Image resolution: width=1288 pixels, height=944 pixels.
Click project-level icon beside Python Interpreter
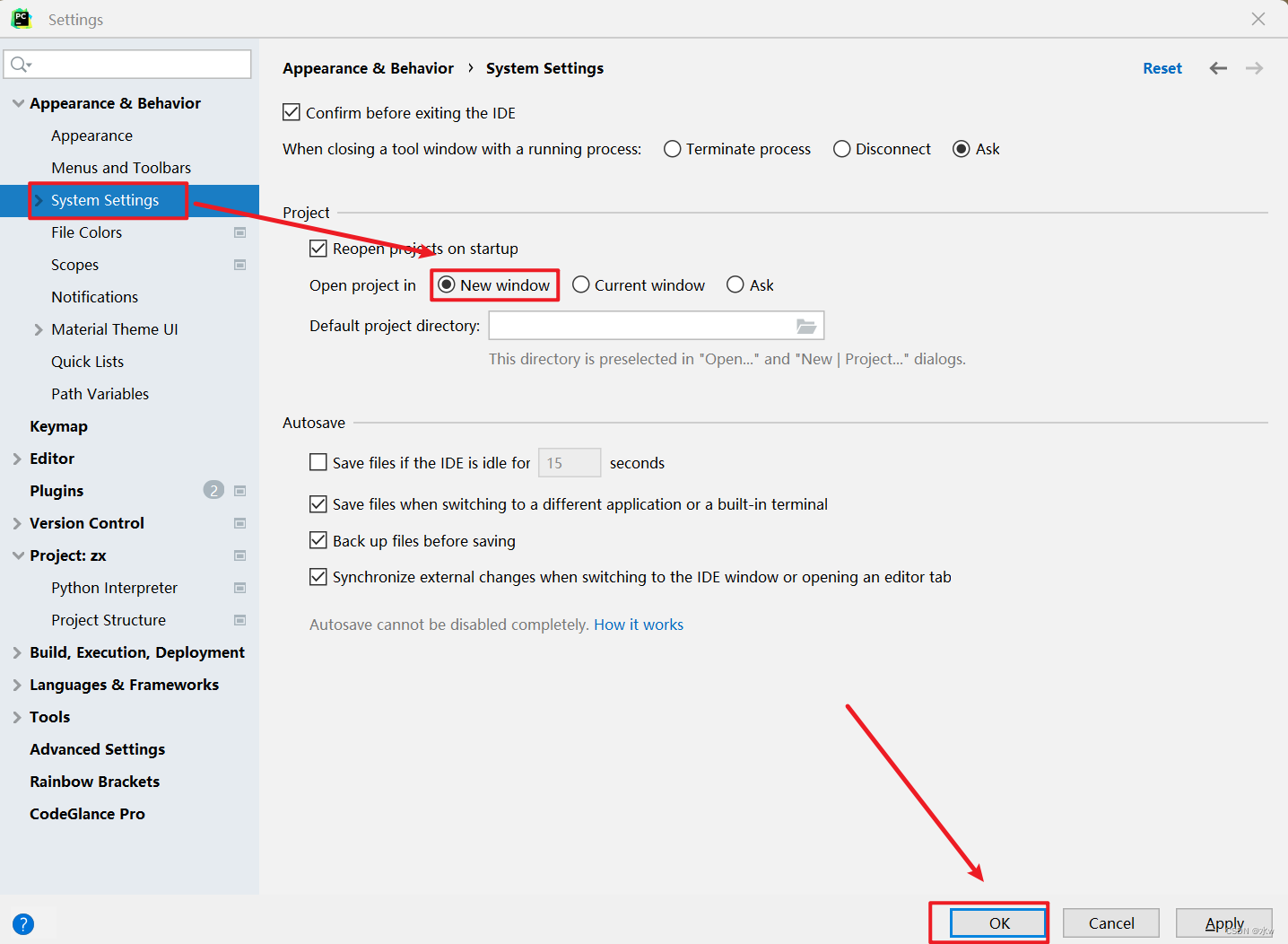pyautogui.click(x=239, y=588)
